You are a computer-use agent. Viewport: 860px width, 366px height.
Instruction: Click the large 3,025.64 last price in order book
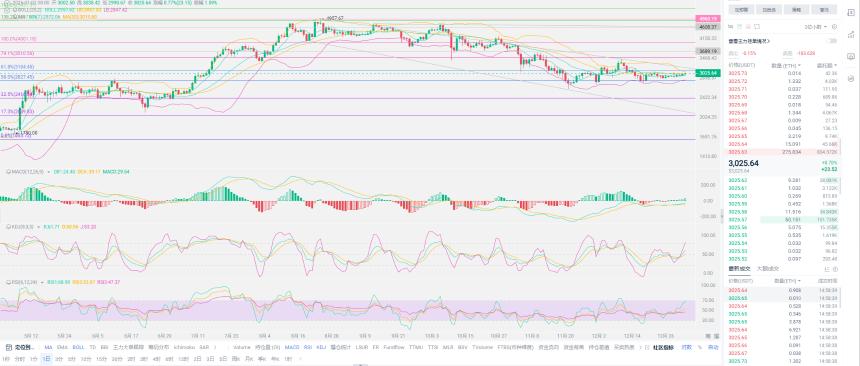point(743,163)
